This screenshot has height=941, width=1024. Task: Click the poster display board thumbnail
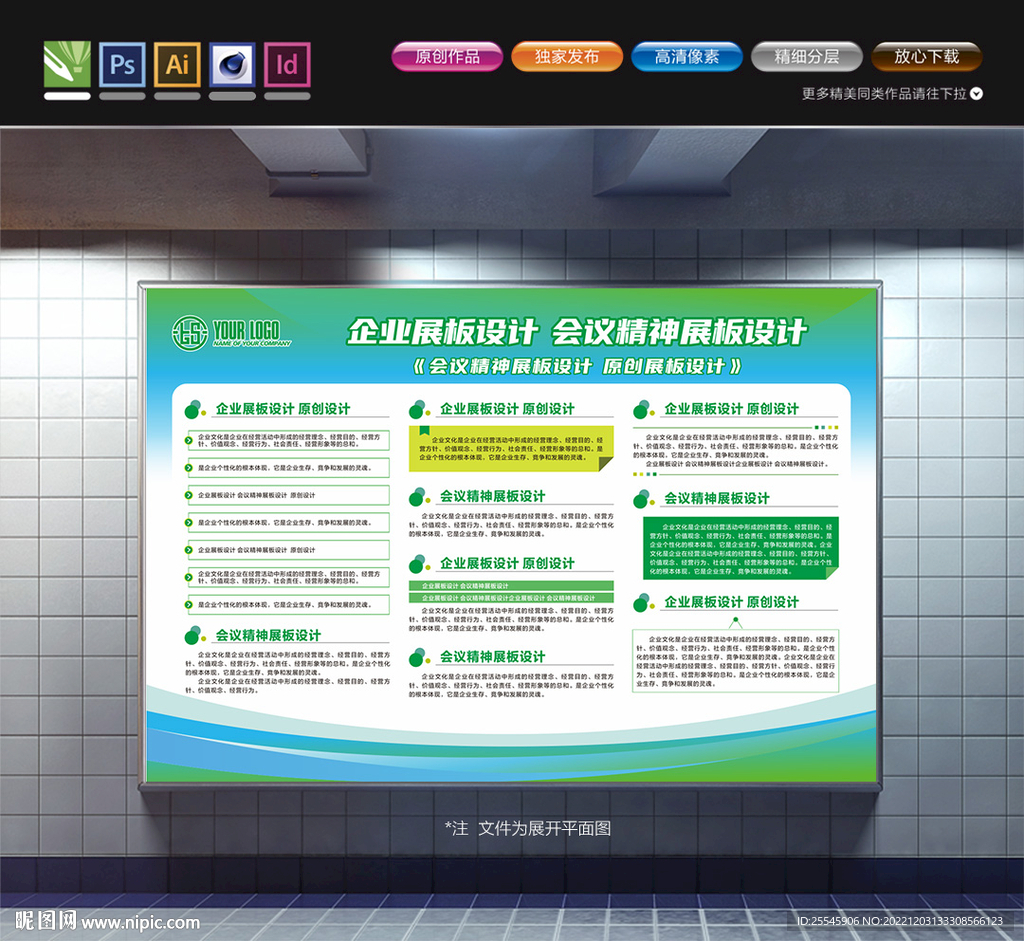point(511,535)
